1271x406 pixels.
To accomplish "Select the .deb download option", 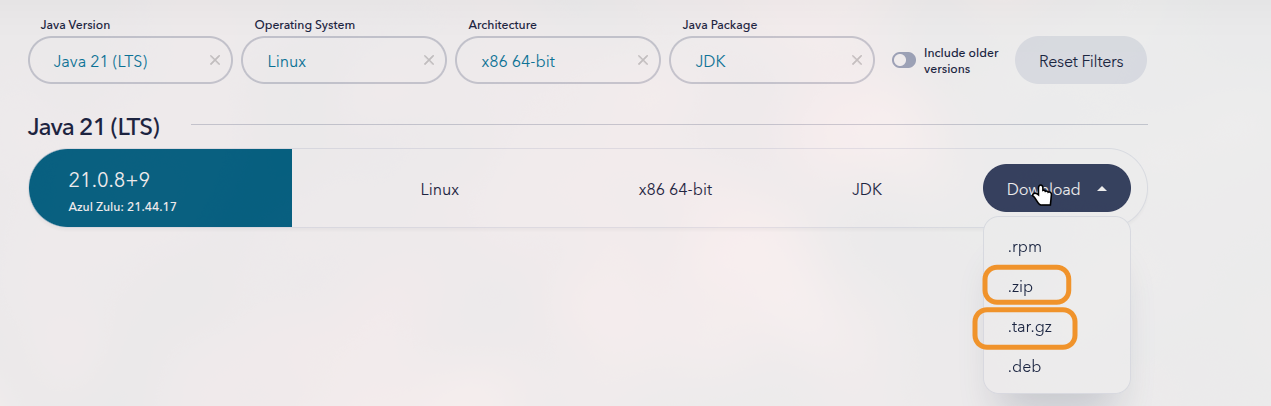I will click(x=1026, y=367).
